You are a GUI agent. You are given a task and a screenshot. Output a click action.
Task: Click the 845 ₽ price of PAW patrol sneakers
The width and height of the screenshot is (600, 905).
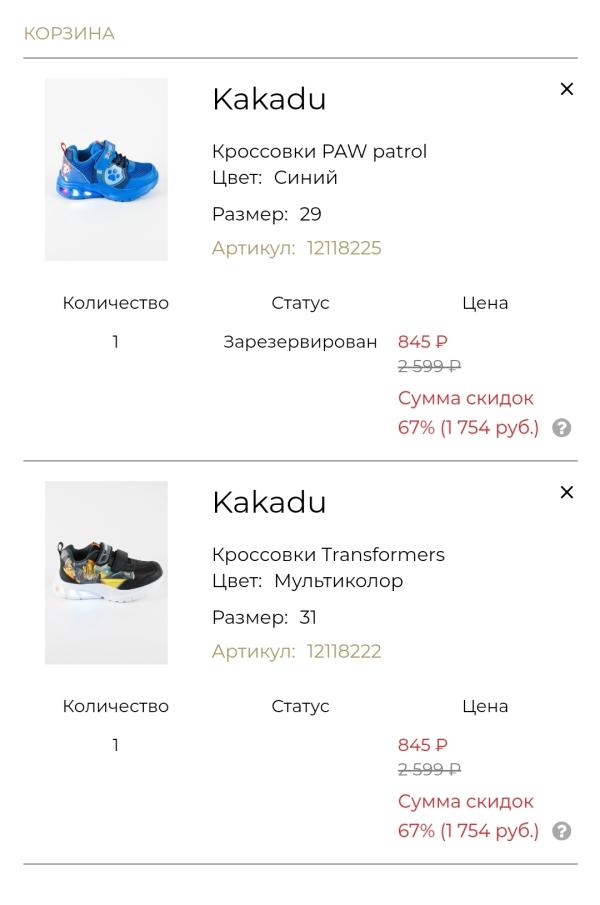coord(423,342)
